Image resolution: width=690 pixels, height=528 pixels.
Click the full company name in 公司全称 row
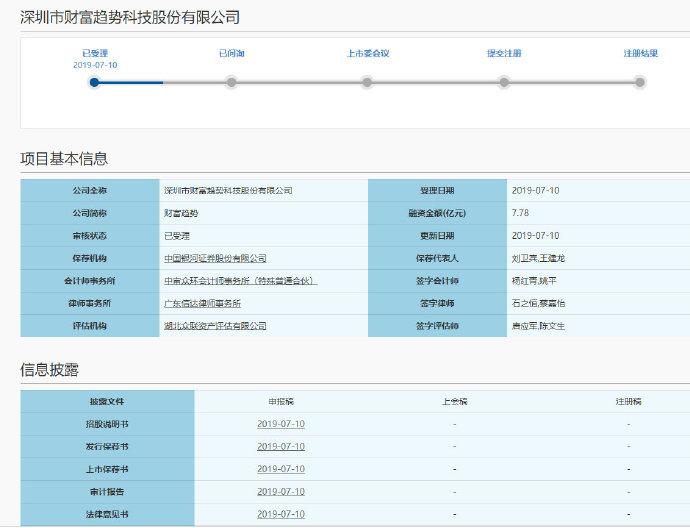coord(228,191)
